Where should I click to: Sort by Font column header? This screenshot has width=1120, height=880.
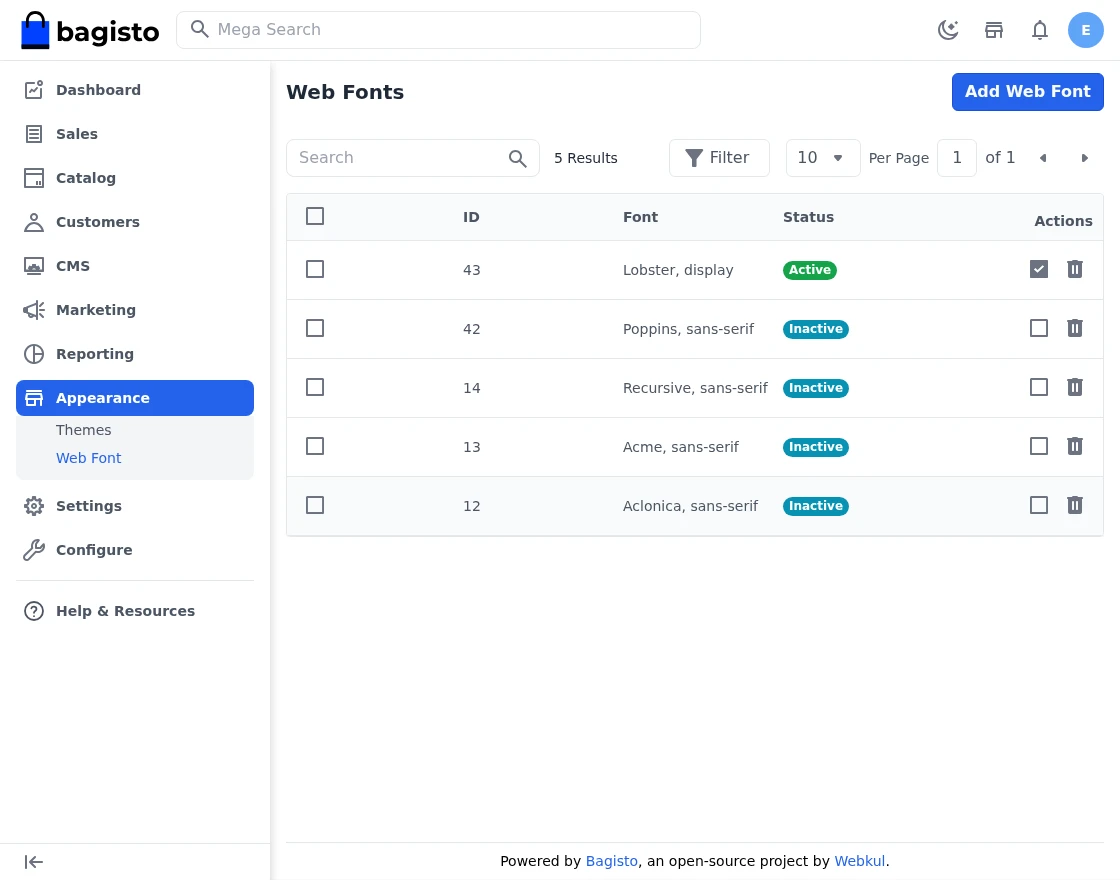(640, 217)
